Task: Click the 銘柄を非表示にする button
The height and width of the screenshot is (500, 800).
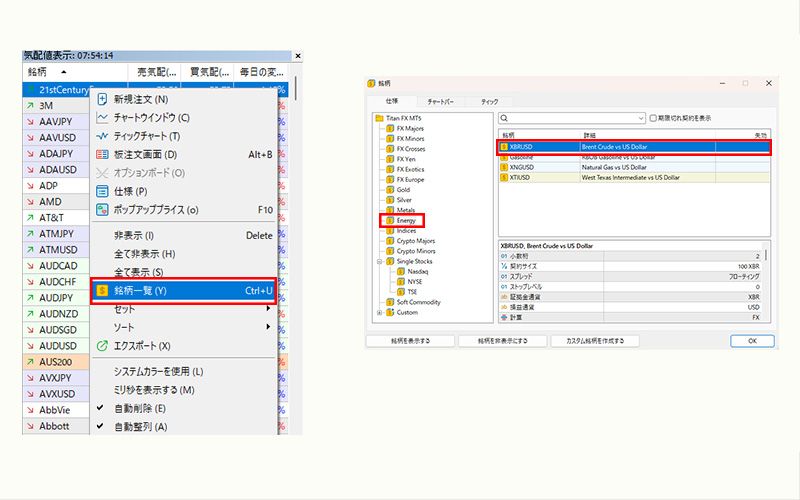Action: pyautogui.click(x=503, y=340)
